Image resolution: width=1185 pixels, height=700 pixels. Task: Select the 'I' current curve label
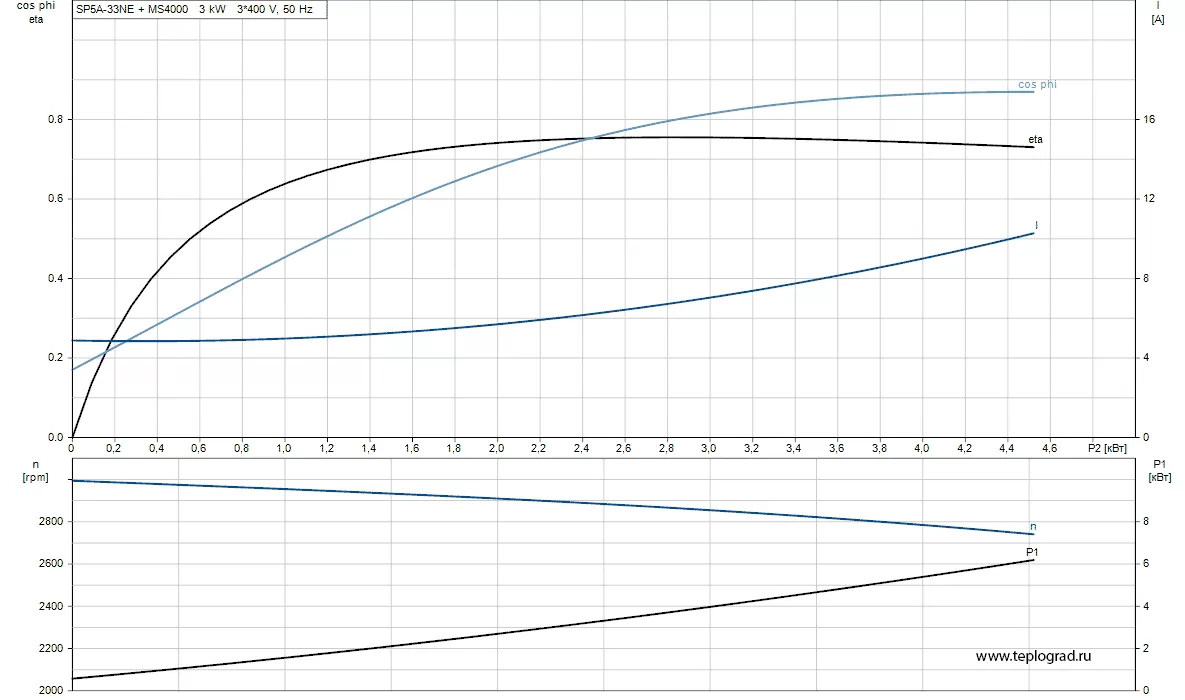(x=1036, y=226)
